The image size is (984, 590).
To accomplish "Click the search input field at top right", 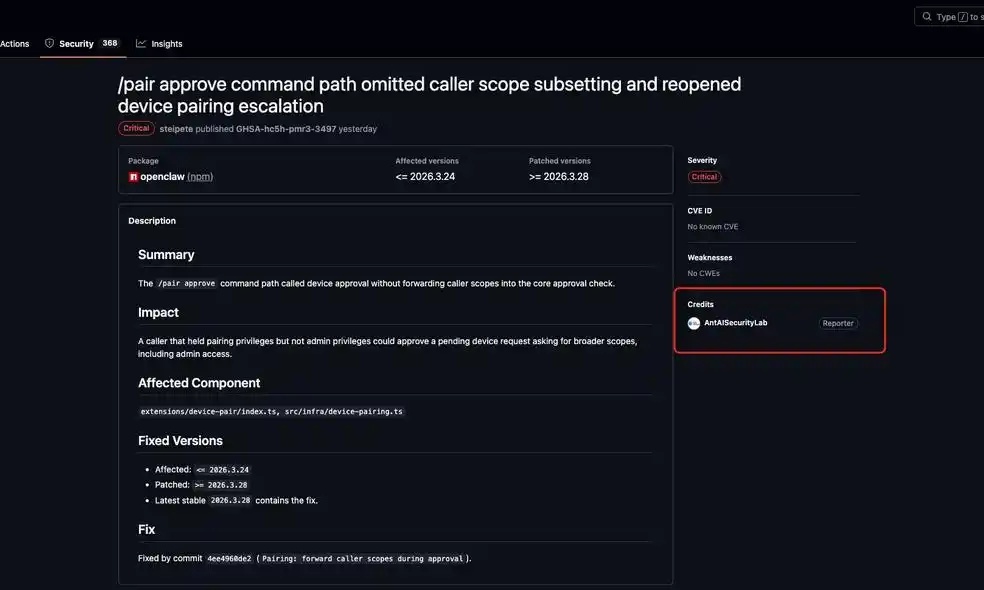I will click(x=950, y=15).
